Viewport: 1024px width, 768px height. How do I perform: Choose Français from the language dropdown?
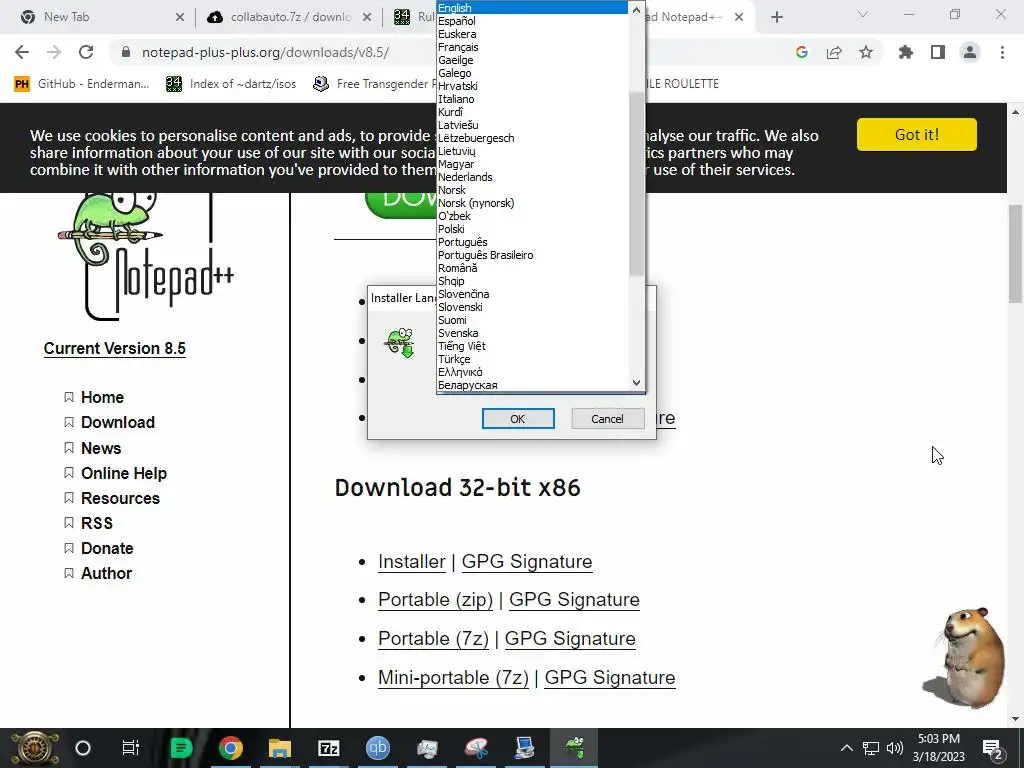point(532,47)
